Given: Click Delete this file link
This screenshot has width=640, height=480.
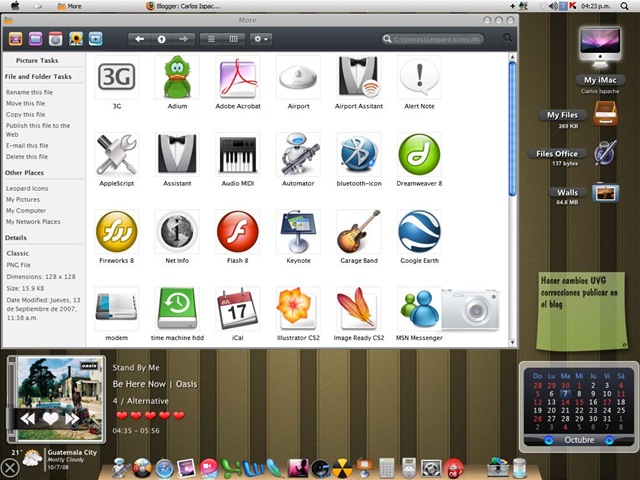Looking at the screenshot, I should click(27, 156).
